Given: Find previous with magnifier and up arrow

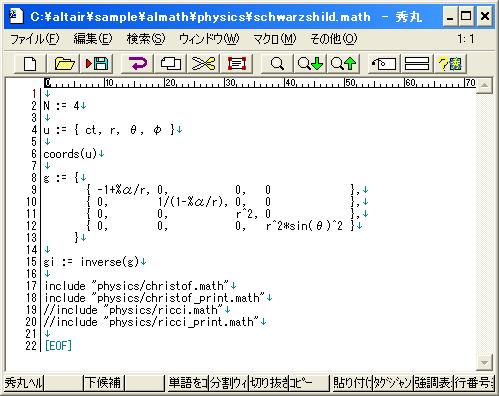Looking at the screenshot, I should tap(343, 64).
